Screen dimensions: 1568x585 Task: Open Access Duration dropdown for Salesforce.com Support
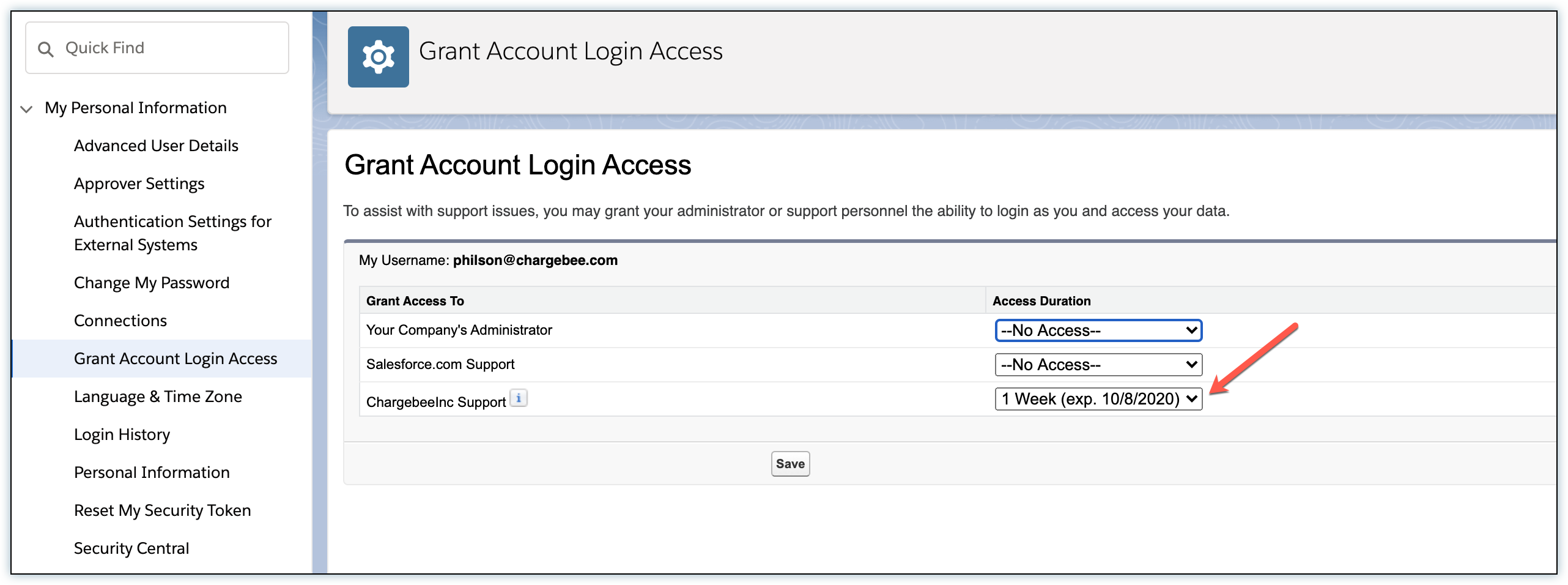[x=1098, y=365]
